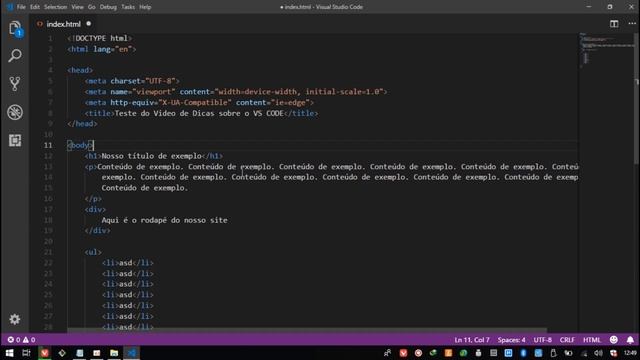640x360 pixels.
Task: Change the UTF-8 encoding in the status bar
Action: click(542, 340)
